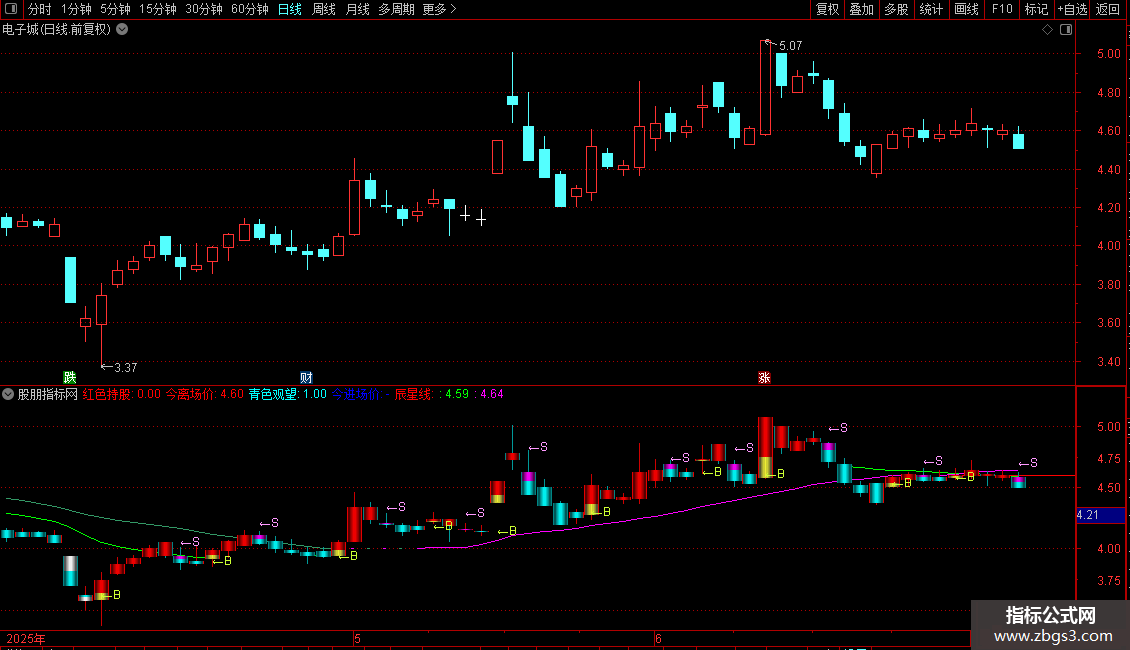Click 青色观望: 1.00 indicator value

pos(288,394)
